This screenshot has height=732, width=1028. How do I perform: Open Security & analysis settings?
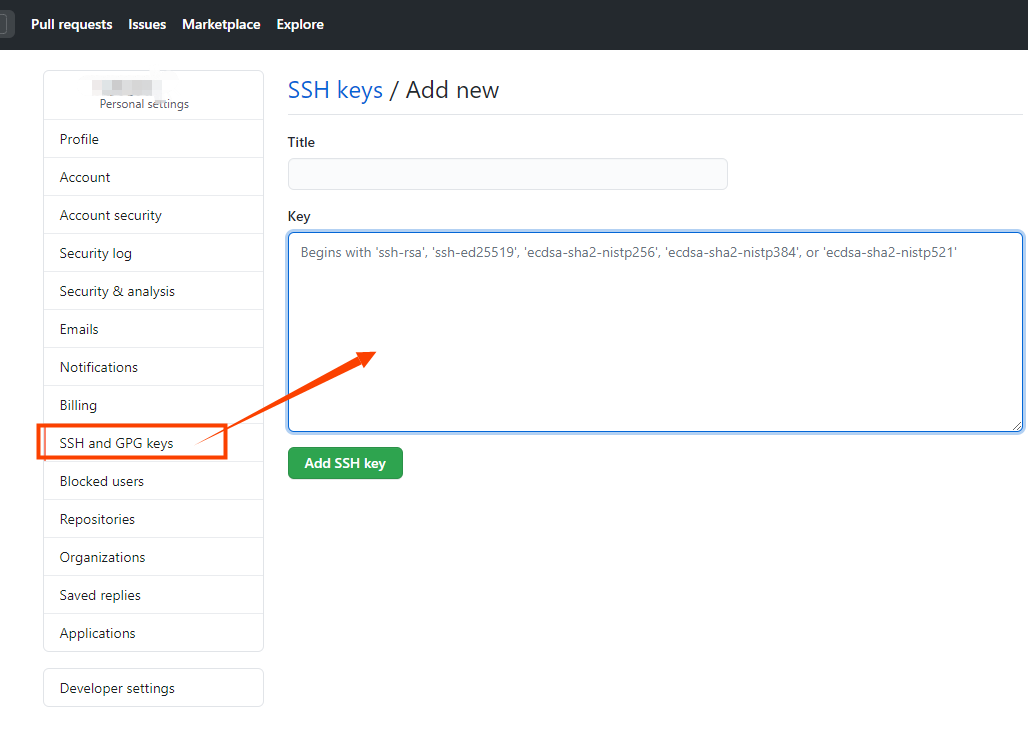point(153,291)
